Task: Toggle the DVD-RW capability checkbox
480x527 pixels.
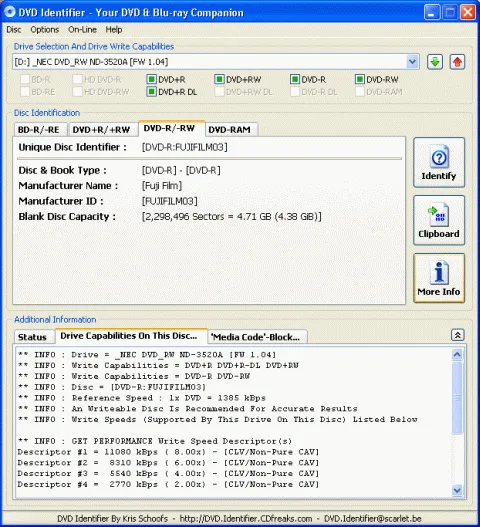Action: (x=360, y=79)
